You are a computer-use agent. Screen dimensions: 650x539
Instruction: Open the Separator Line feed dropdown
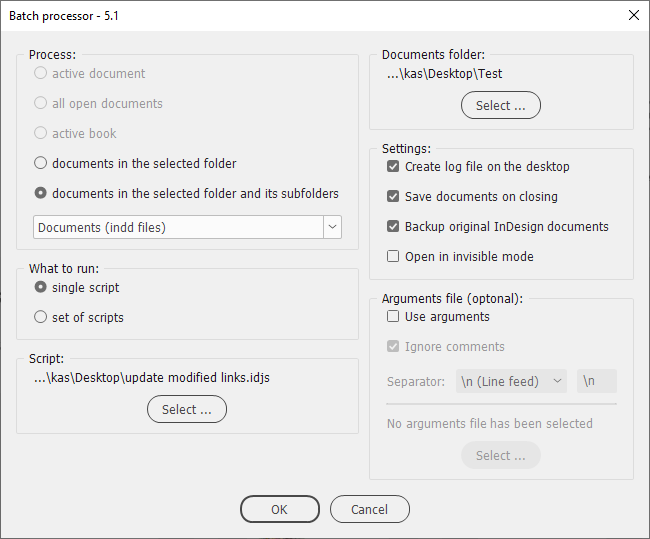tap(512, 381)
